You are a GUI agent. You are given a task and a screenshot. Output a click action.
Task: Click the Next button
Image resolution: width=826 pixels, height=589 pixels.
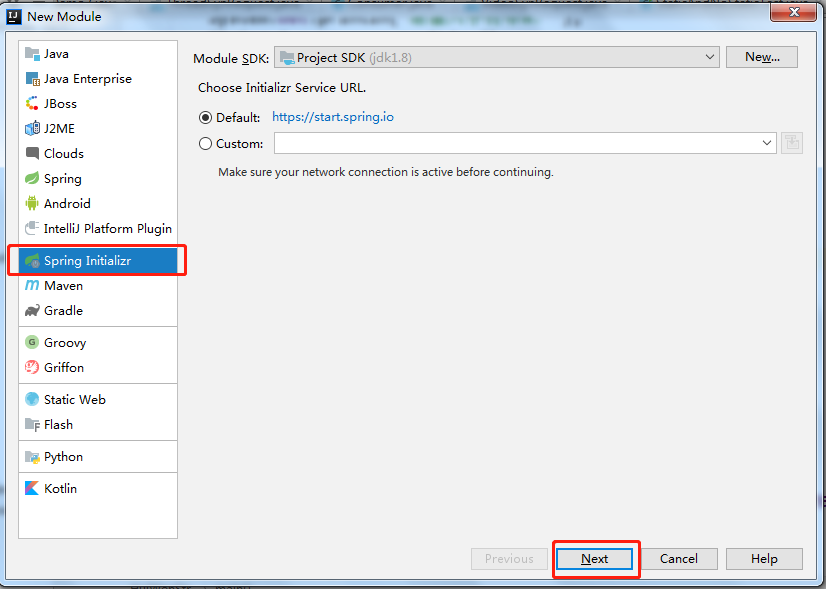pos(595,559)
